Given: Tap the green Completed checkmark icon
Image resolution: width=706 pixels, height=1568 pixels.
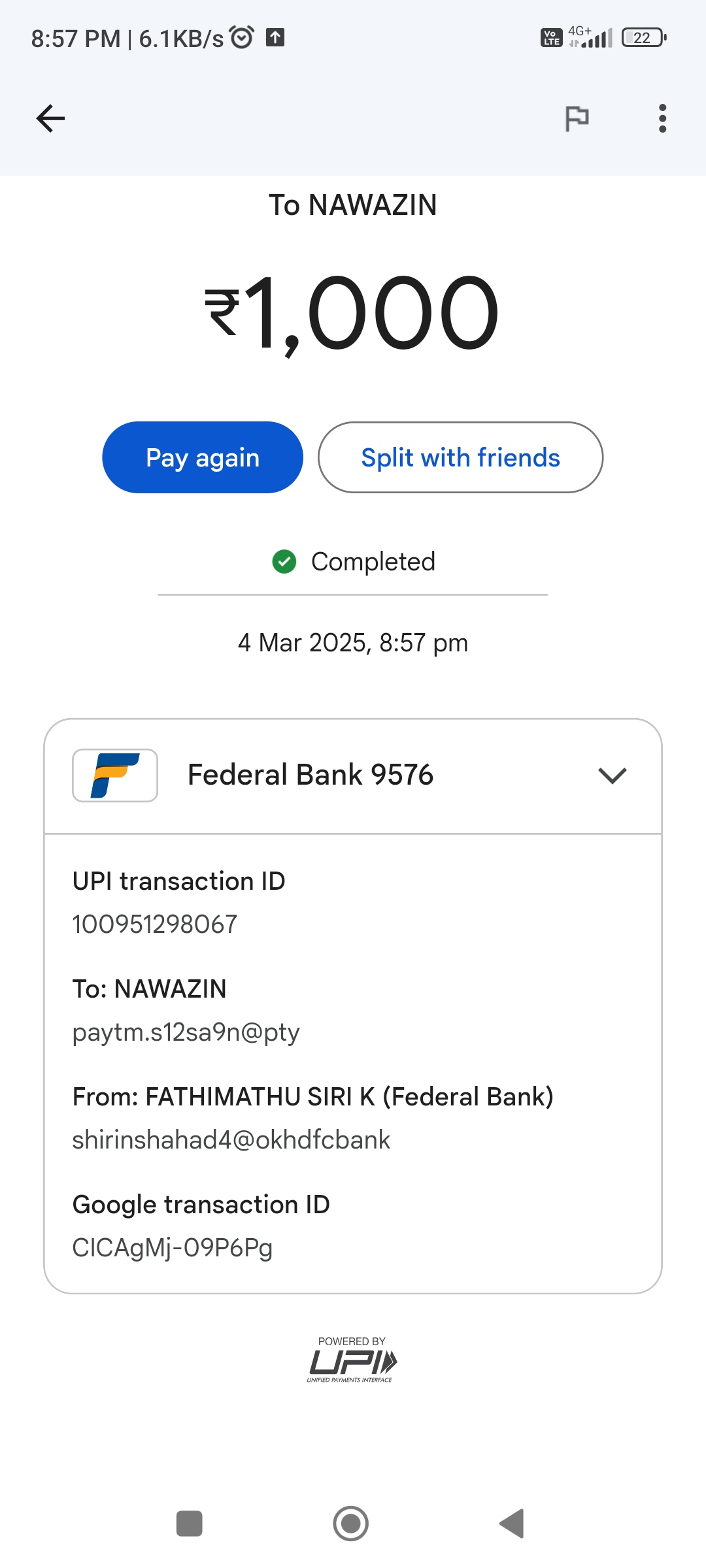Looking at the screenshot, I should pos(284,561).
